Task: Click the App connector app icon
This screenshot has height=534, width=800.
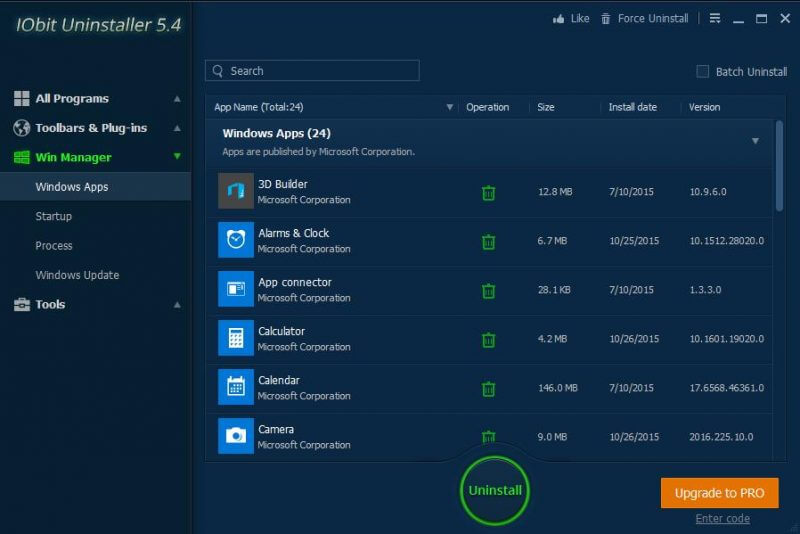Action: click(236, 289)
